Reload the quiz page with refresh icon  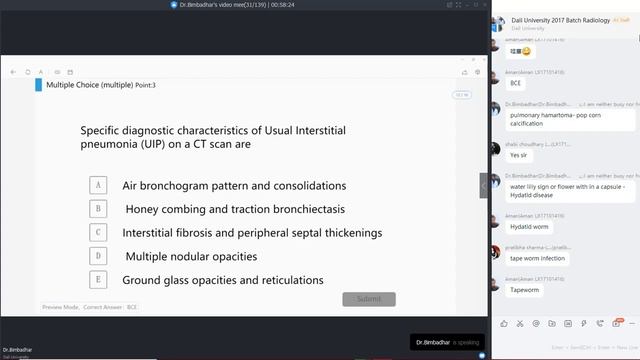tap(28, 72)
